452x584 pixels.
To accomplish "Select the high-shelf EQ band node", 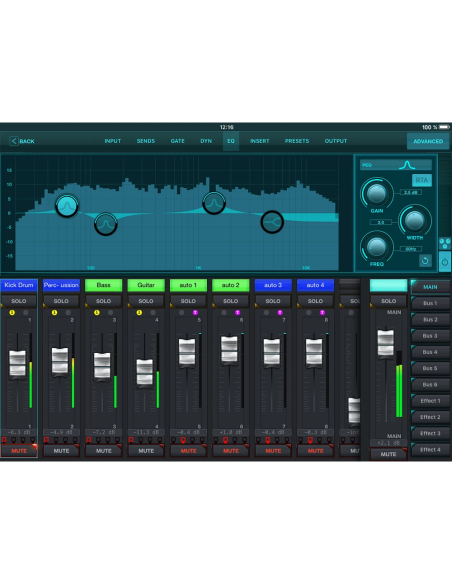I will [272, 222].
